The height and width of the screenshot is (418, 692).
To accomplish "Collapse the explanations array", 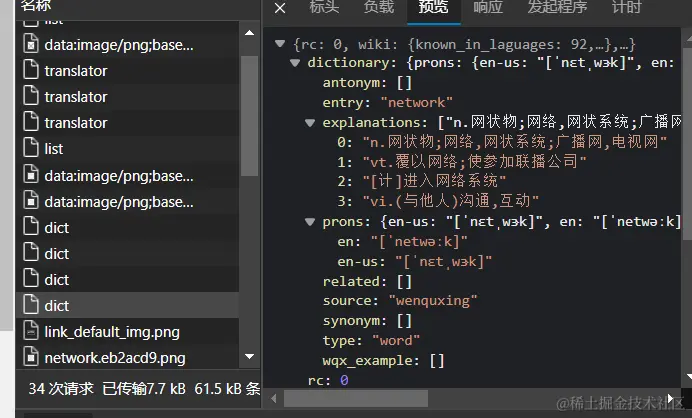I will tap(310, 123).
